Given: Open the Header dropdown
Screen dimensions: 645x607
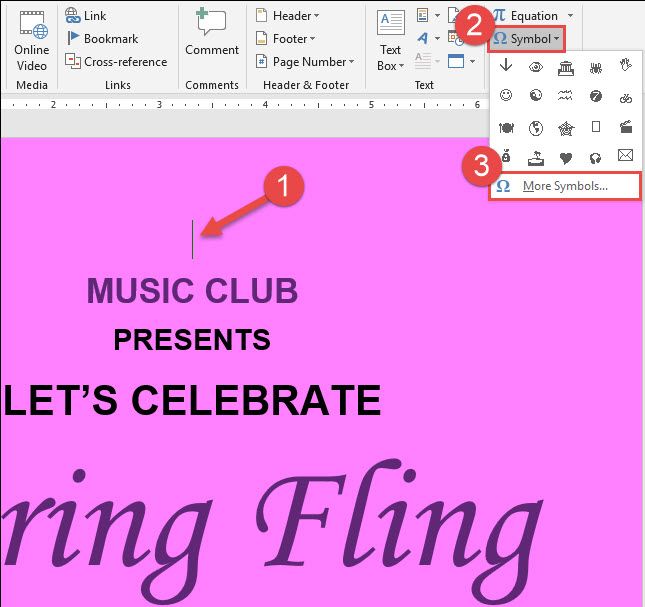Looking at the screenshot, I should click(287, 16).
